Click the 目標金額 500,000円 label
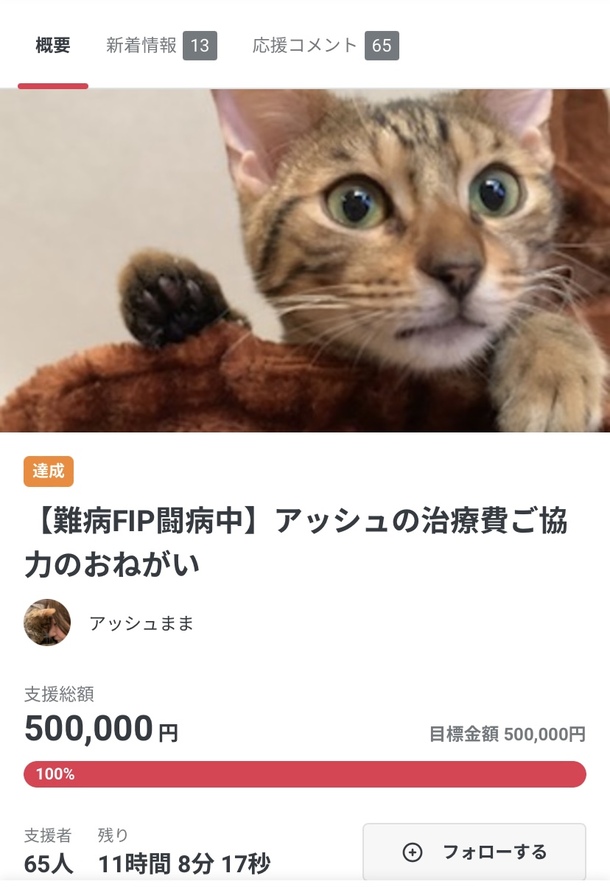This screenshot has height=887, width=610. [x=507, y=734]
